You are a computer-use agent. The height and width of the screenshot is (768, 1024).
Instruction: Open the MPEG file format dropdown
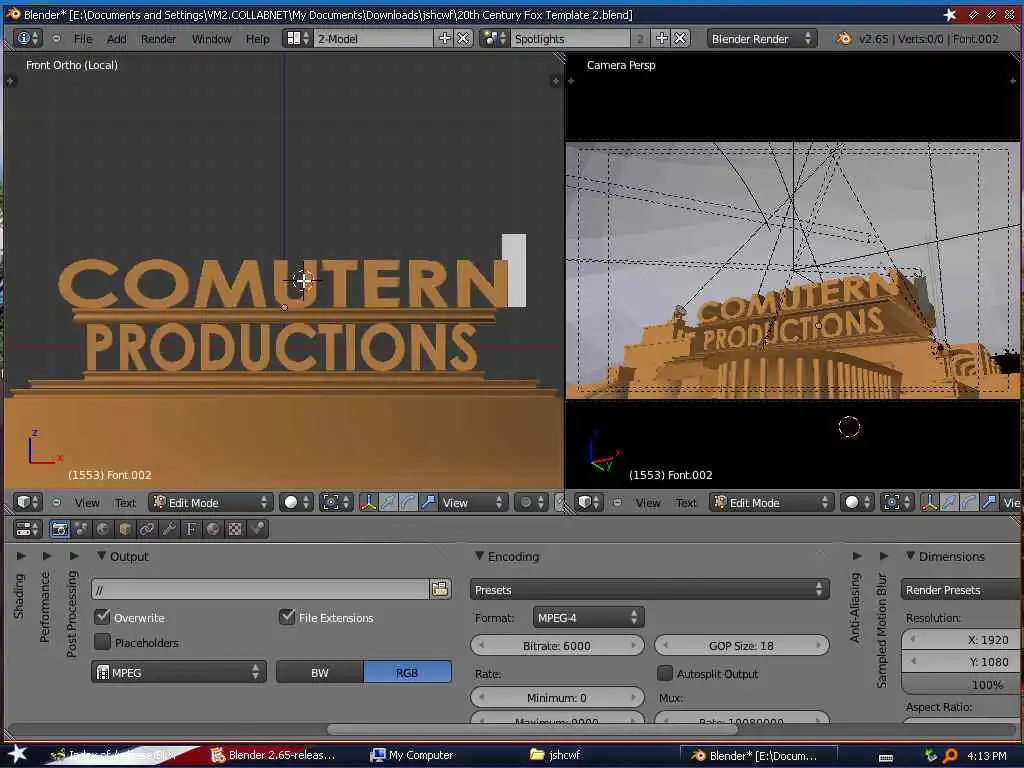[179, 672]
